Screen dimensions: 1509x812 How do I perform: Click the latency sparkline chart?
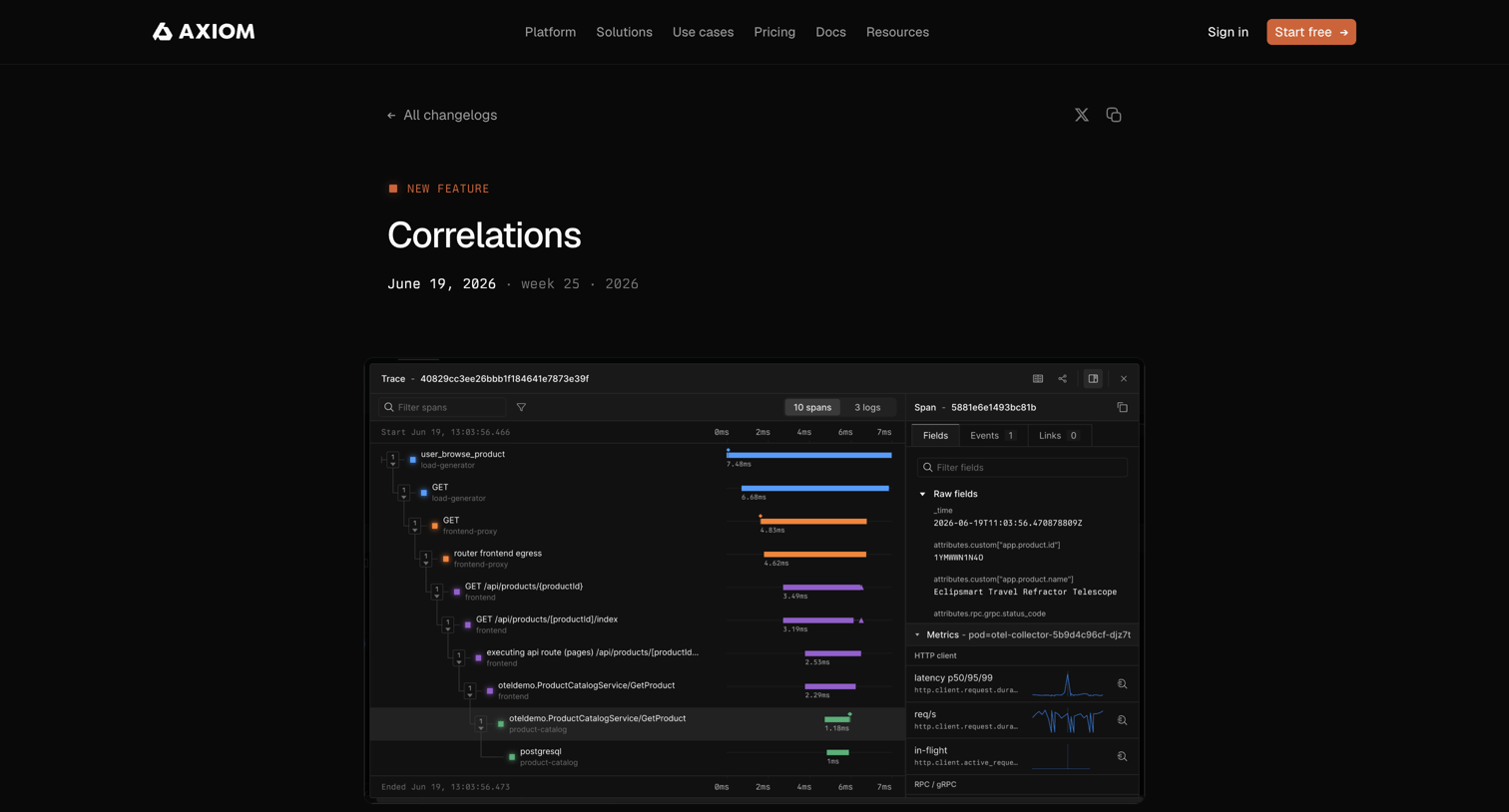coord(1068,684)
